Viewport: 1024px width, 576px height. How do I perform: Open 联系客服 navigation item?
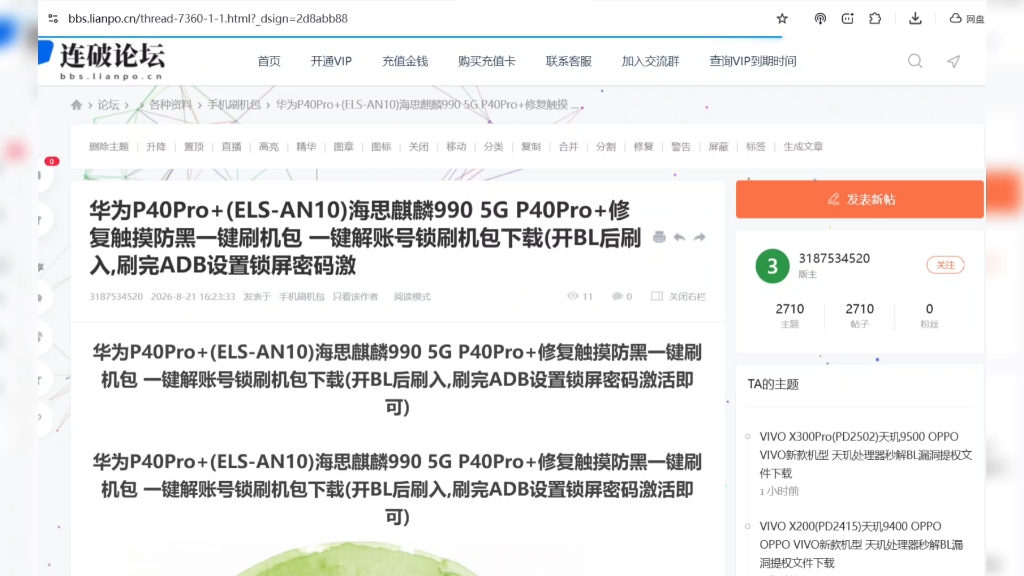(569, 61)
